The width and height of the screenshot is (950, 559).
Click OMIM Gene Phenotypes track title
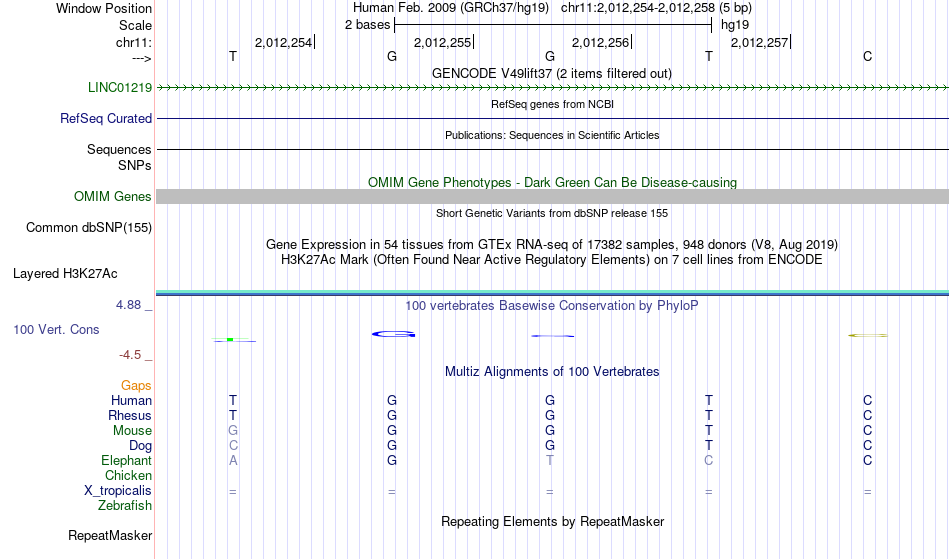[x=553, y=182]
